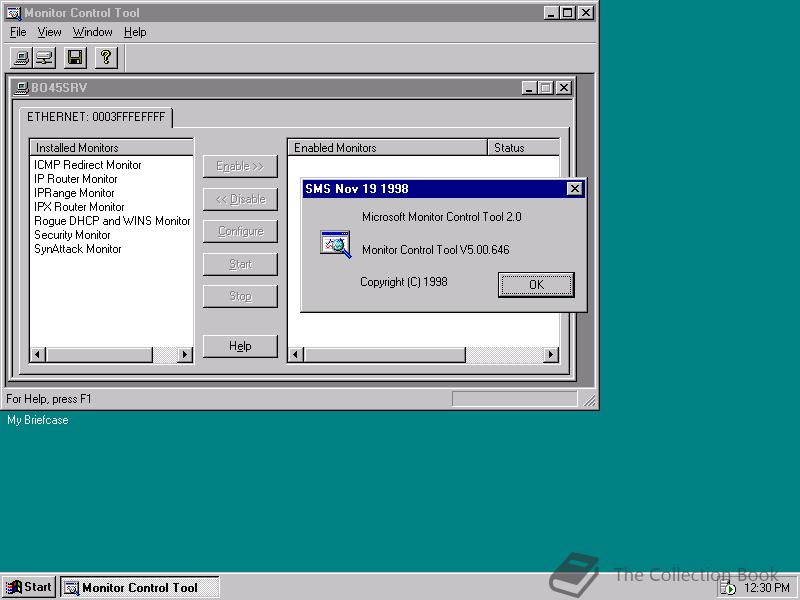Viewport: 800px width, 600px height.
Task: Click left arrow of Enabled Monitors scrollbar
Action: 296,354
